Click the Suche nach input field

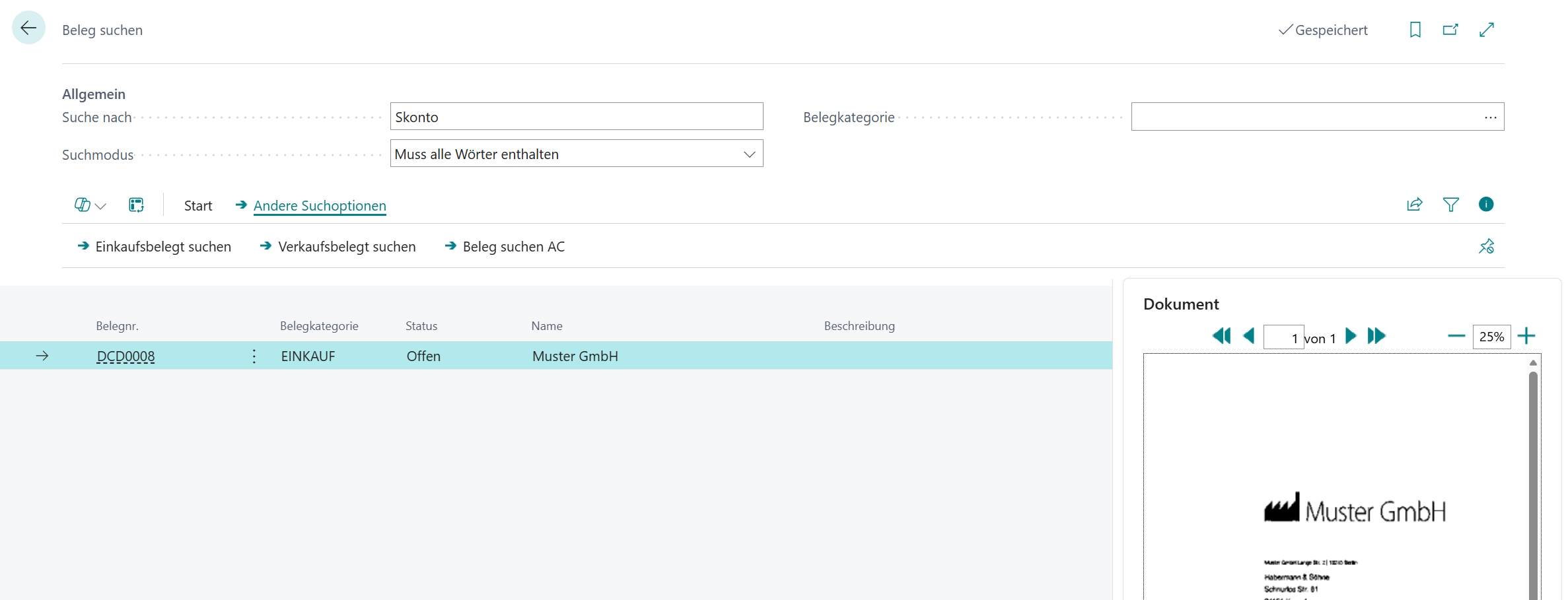[576, 117]
